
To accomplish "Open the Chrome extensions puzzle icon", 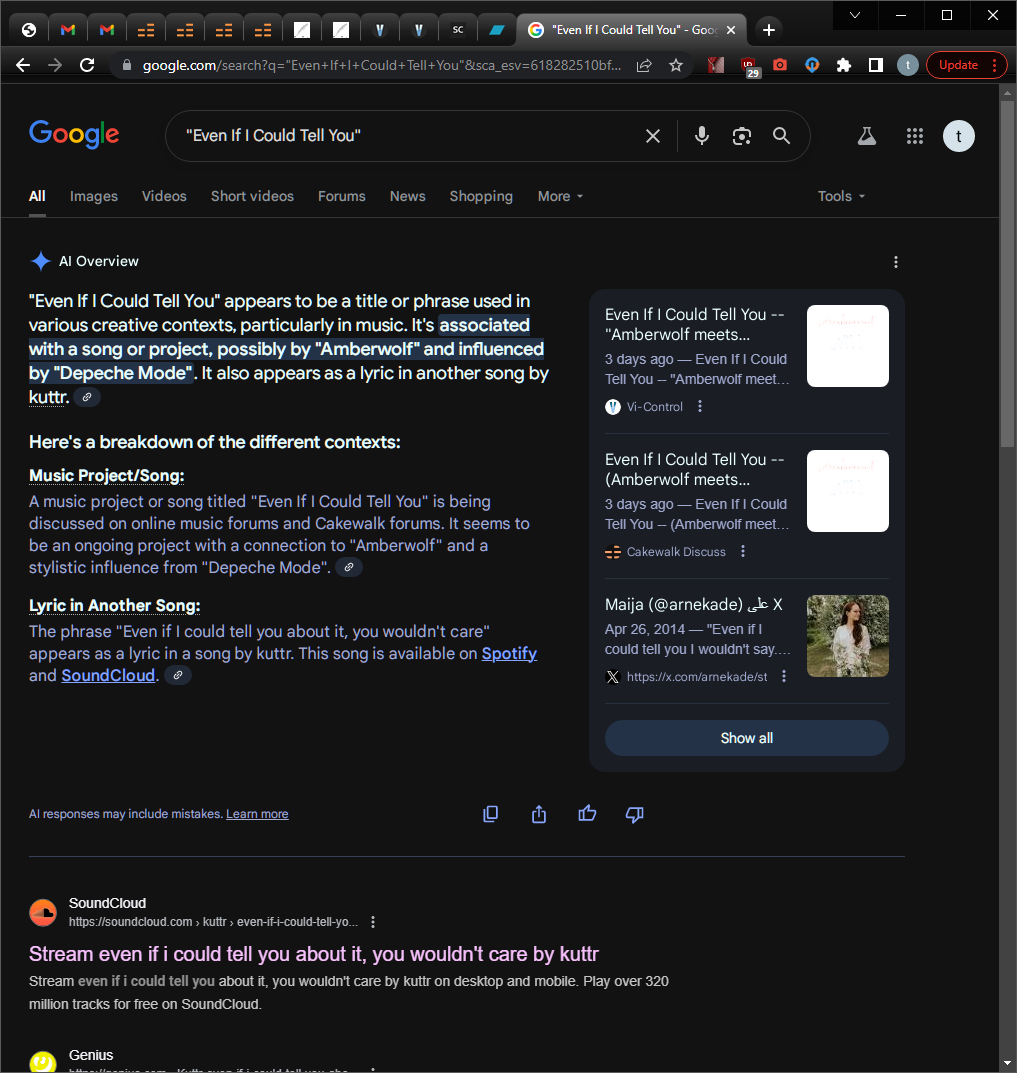I will tap(844, 65).
